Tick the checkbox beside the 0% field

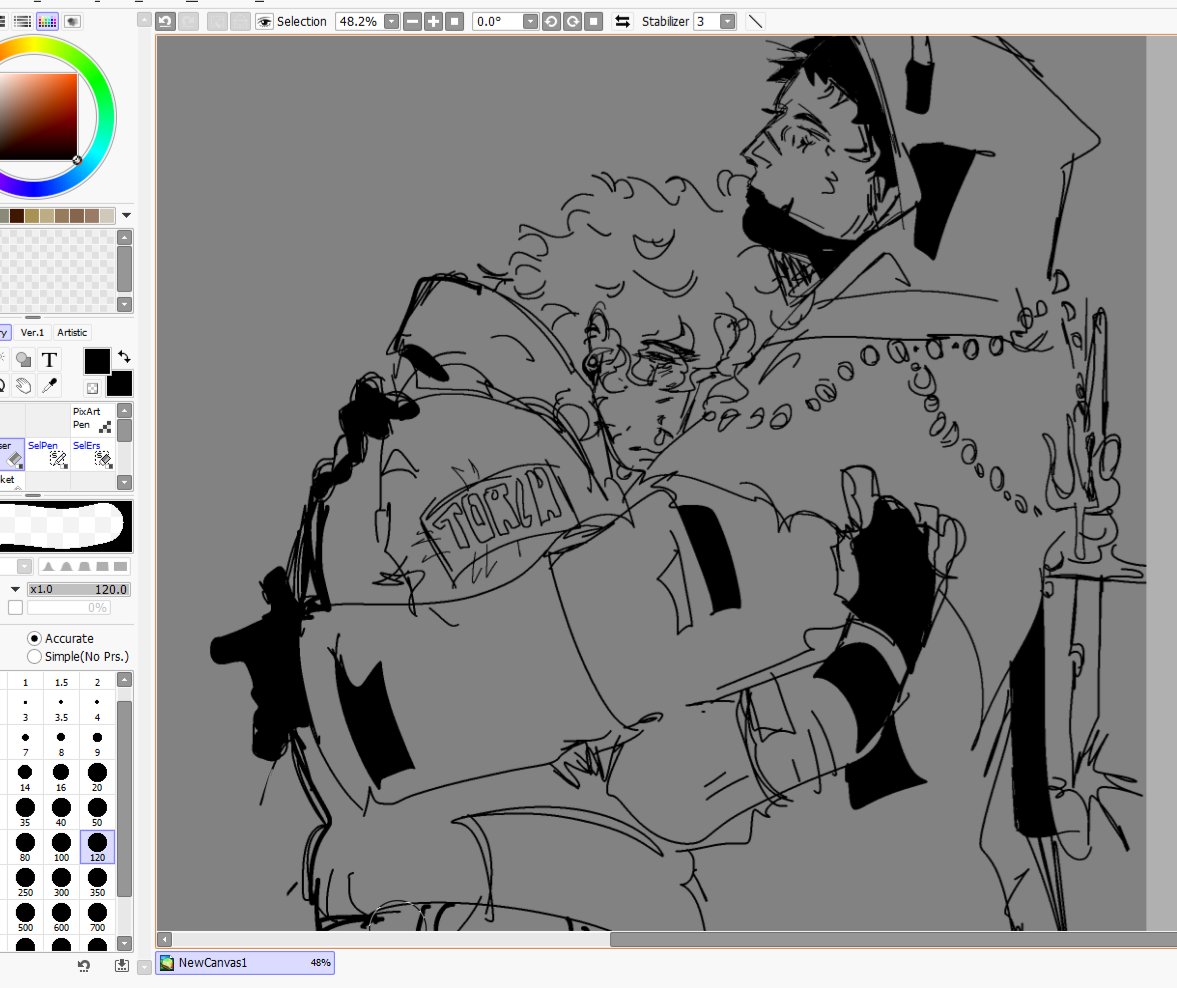[x=15, y=607]
